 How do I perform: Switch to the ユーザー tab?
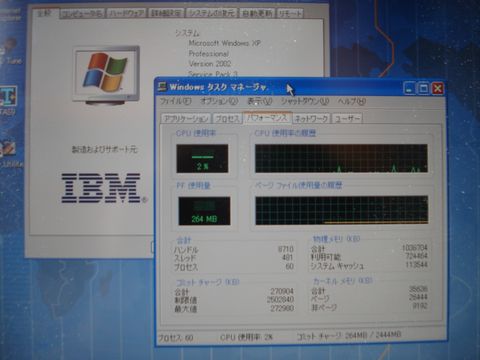click(347, 118)
